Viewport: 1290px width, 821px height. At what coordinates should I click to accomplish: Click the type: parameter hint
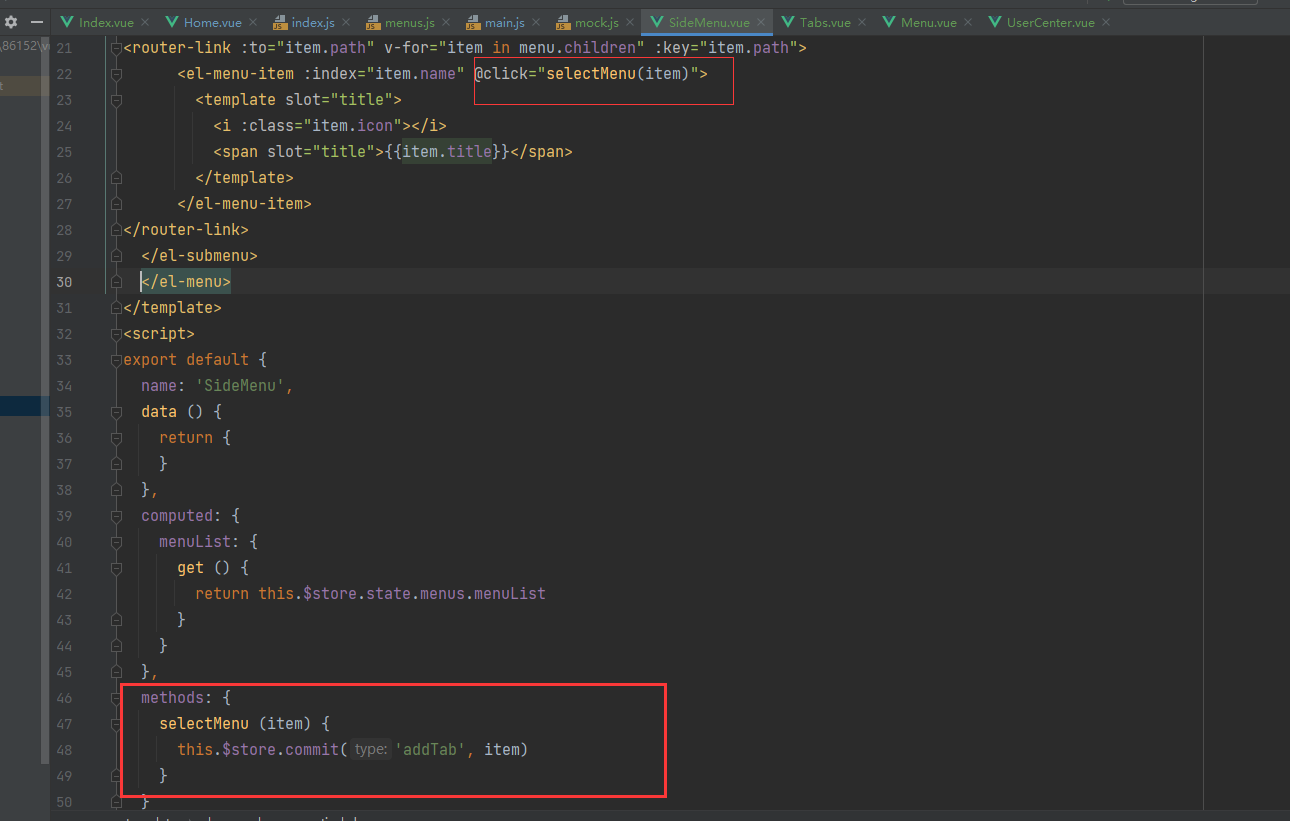pos(370,749)
